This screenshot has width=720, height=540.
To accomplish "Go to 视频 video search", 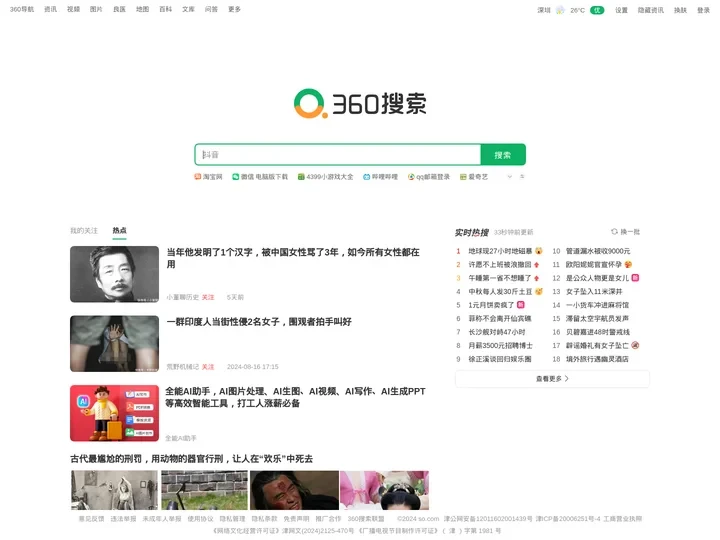I will 73,9.
